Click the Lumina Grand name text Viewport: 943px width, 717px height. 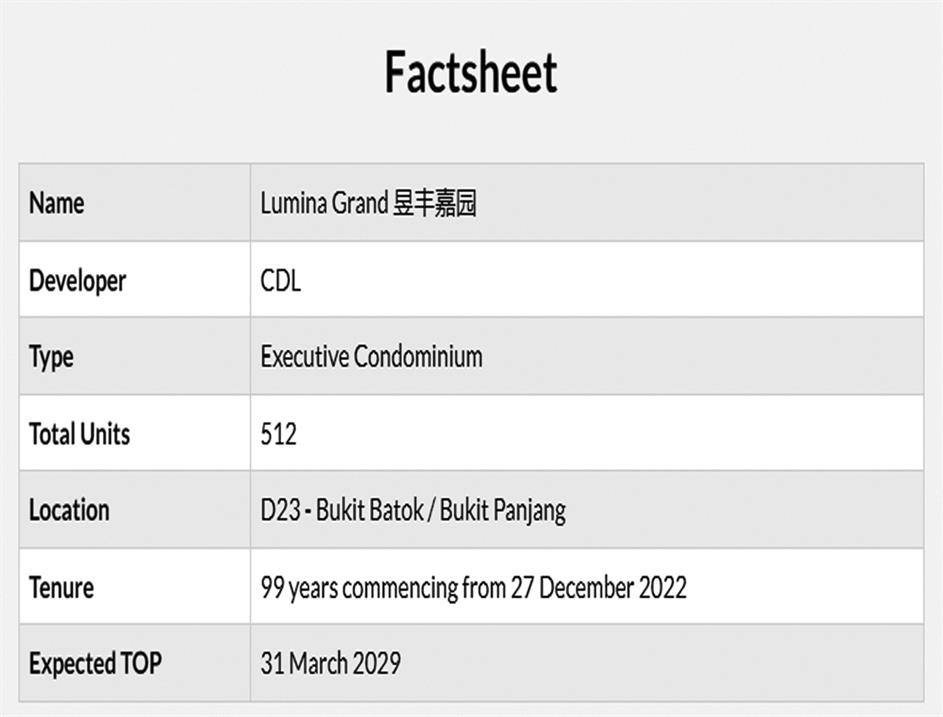click(x=324, y=203)
